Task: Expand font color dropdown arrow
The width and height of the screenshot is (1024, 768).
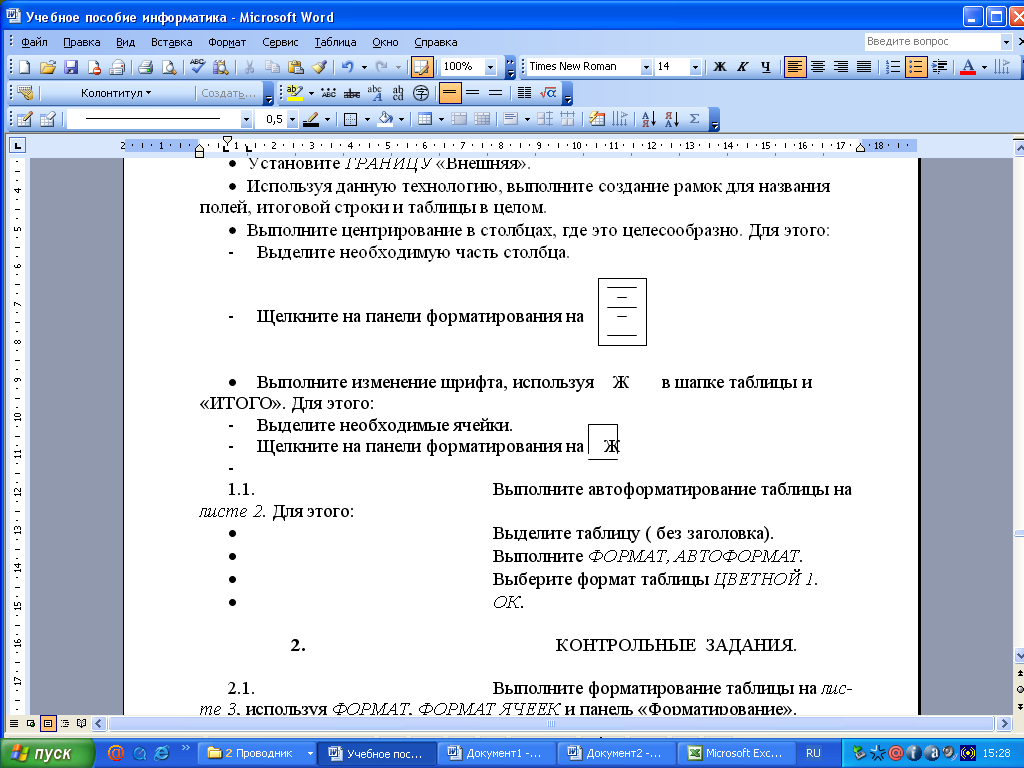Action: (984, 67)
